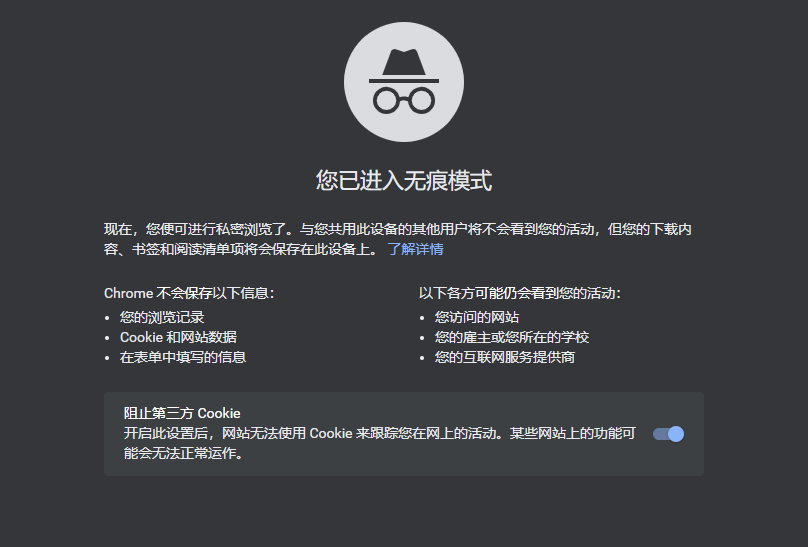Click the bullet 您的互联网服务提供商
This screenshot has width=808, height=547.
(504, 357)
